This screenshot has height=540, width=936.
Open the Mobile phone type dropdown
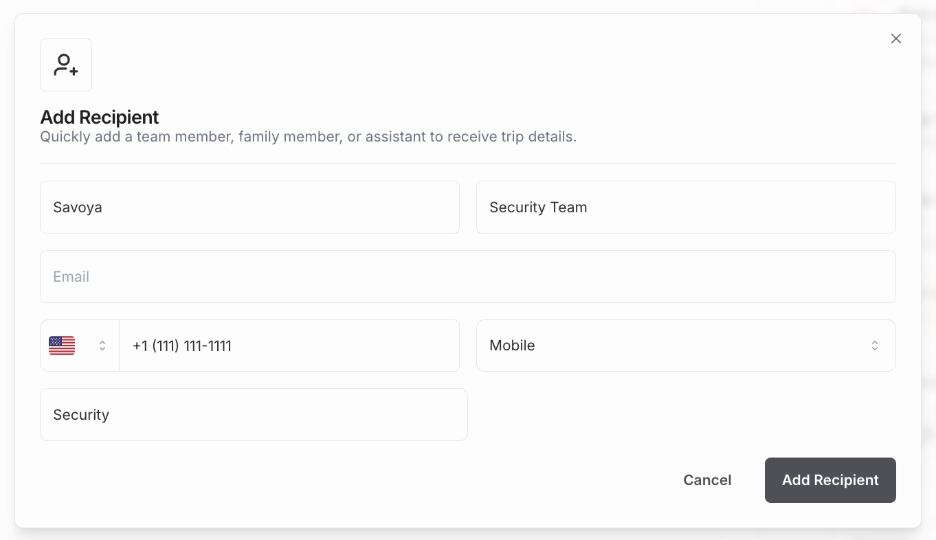(x=685, y=346)
